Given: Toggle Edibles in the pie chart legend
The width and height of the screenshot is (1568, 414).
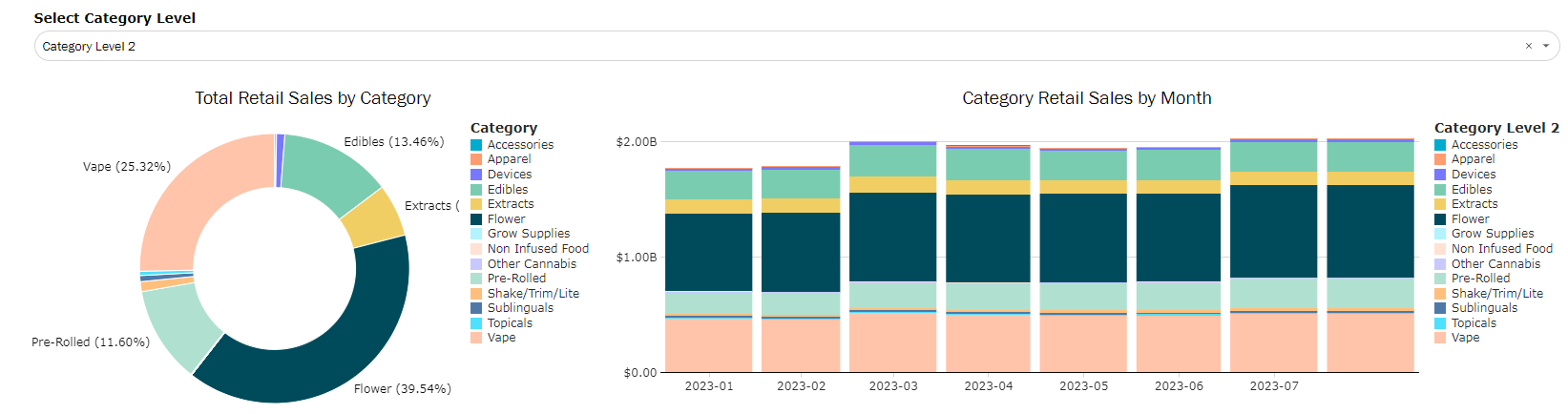Looking at the screenshot, I should (x=507, y=190).
